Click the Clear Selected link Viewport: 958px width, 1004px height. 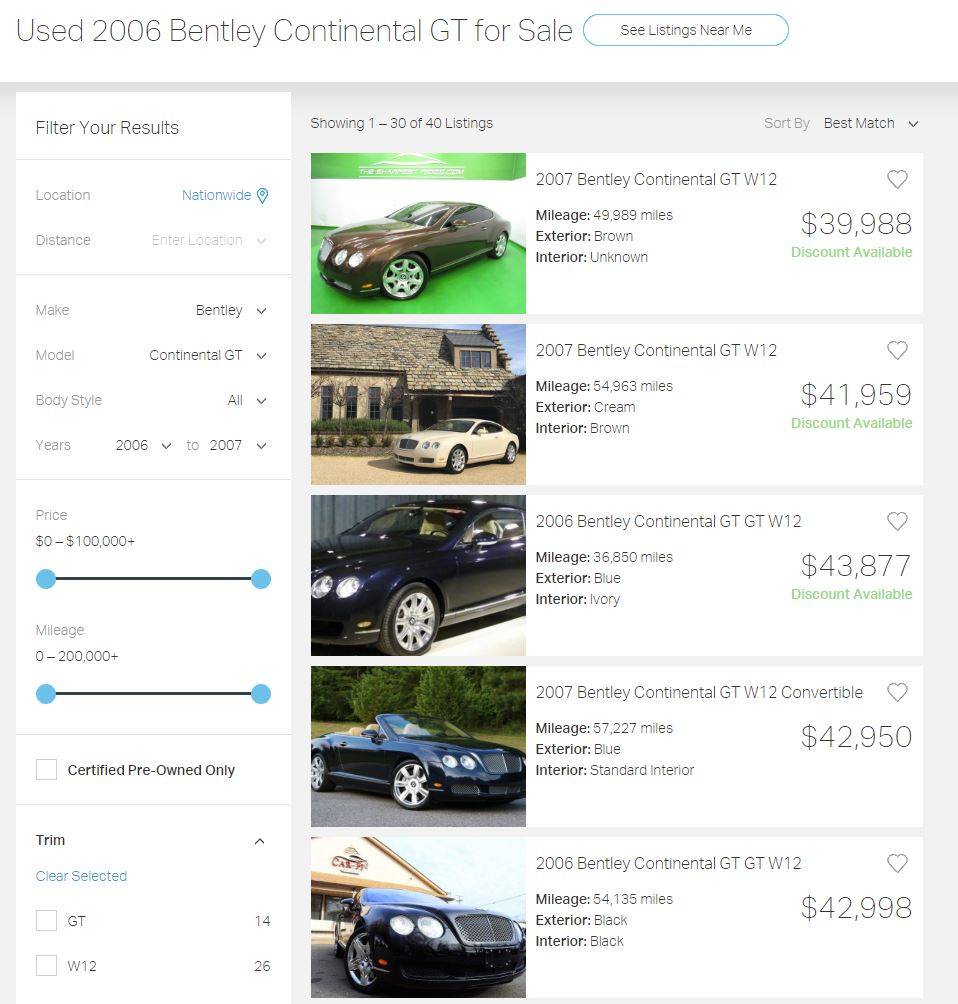[x=81, y=876]
